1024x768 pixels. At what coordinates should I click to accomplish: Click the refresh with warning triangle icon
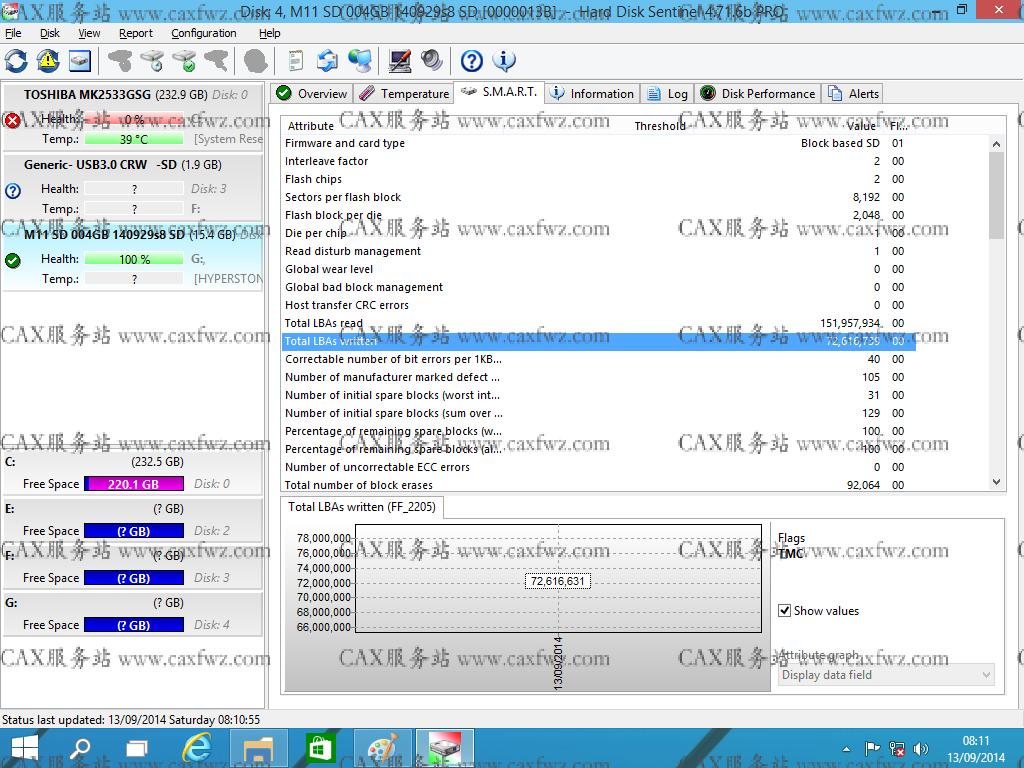tap(48, 61)
